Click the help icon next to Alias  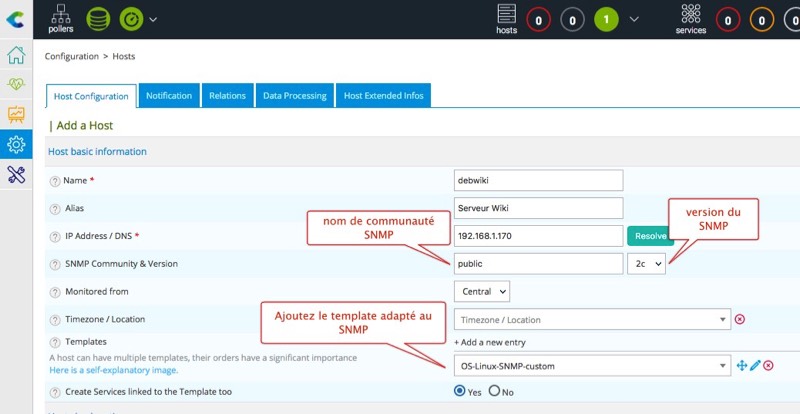[55, 208]
